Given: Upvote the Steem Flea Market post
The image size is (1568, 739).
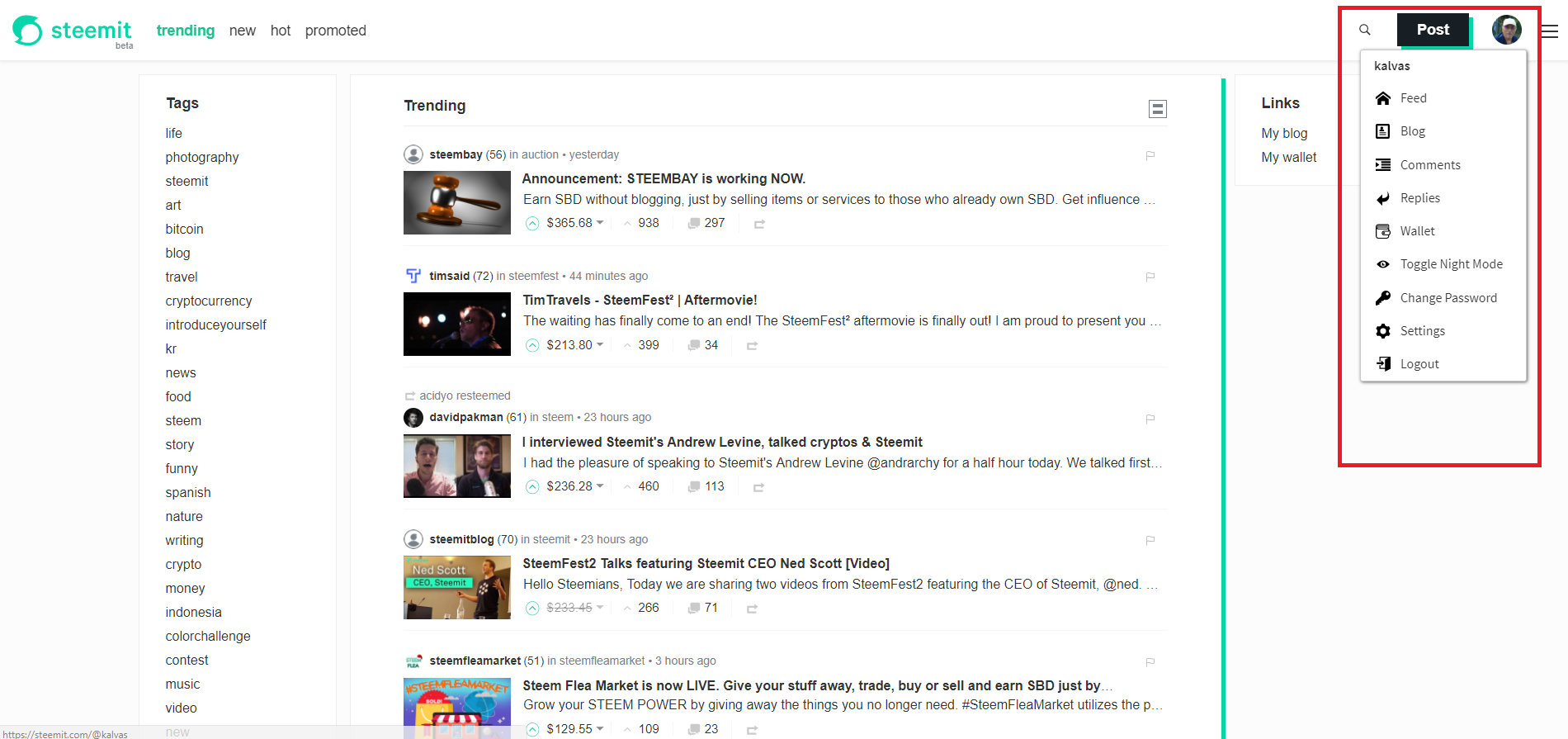Looking at the screenshot, I should pos(532,729).
